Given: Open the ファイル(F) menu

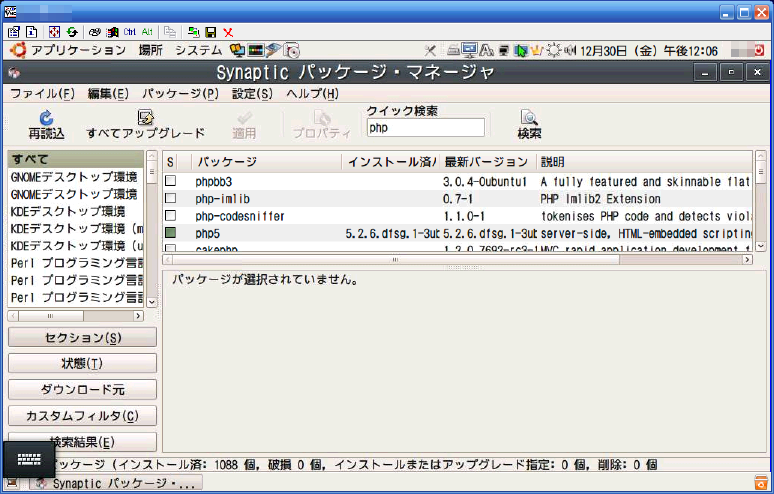Looking at the screenshot, I should point(42,94).
